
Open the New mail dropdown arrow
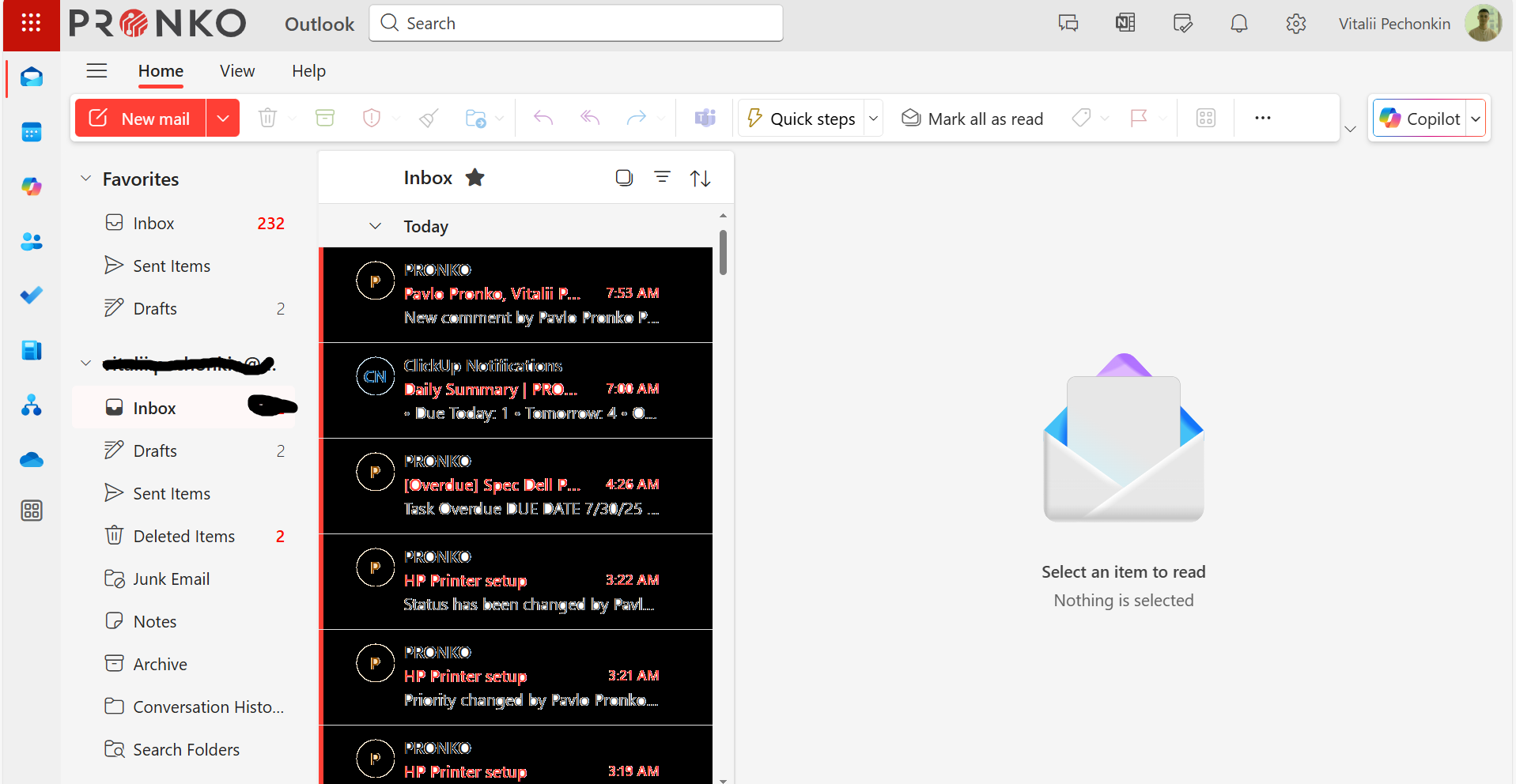(223, 119)
